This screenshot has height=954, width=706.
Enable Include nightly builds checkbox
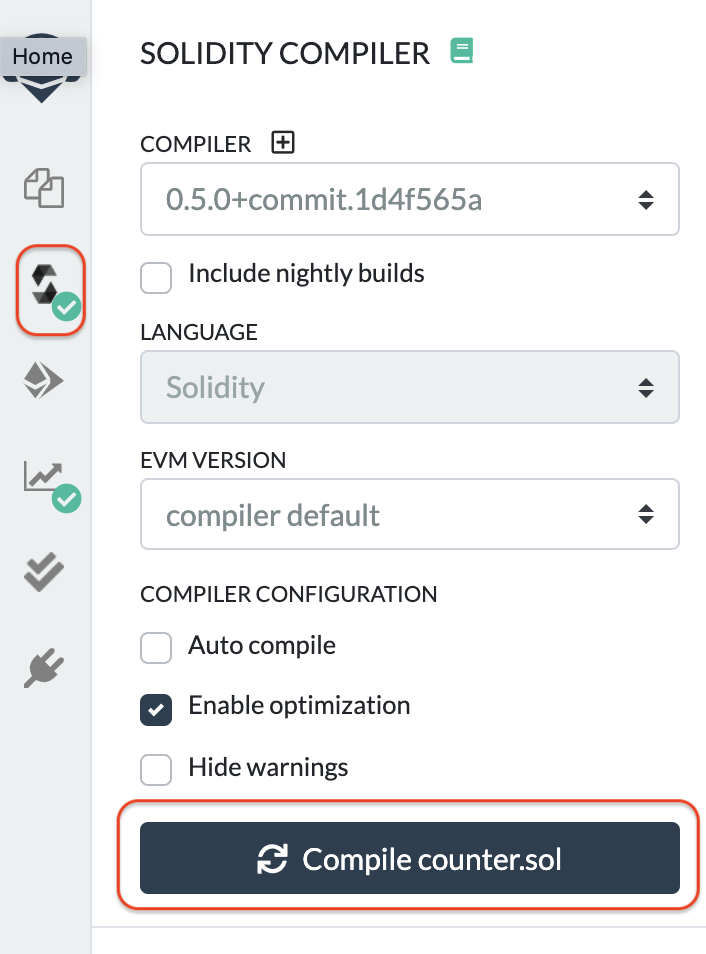pos(156,277)
